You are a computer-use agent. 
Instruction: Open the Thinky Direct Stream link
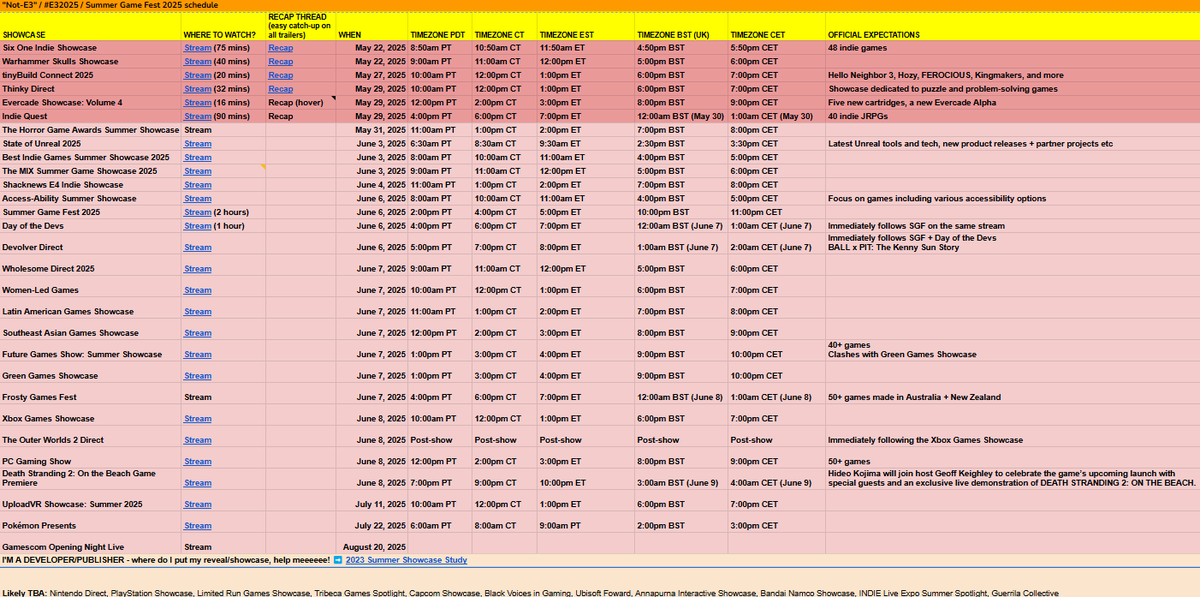(197, 89)
